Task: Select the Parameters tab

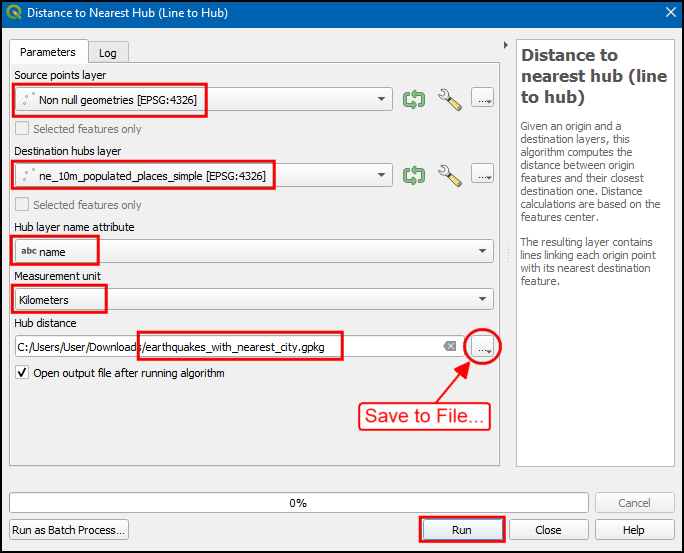Action: [x=48, y=52]
